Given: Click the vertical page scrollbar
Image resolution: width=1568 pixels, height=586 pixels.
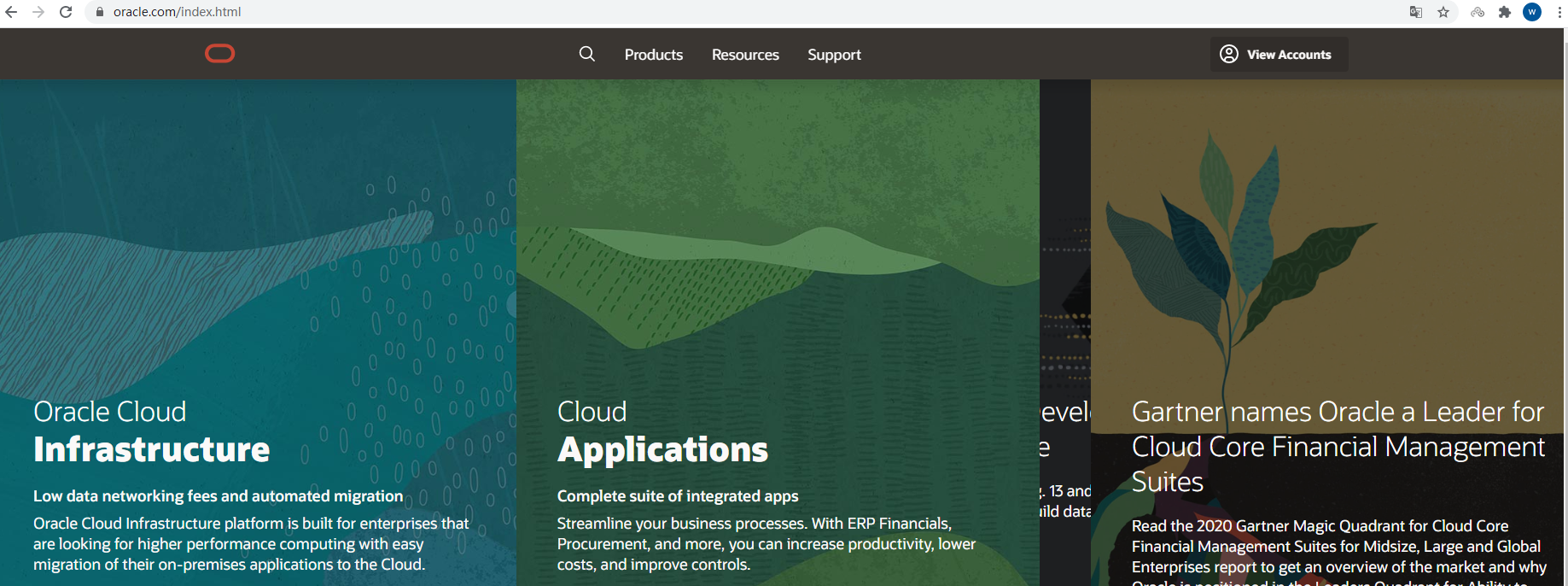Looking at the screenshot, I should pyautogui.click(x=1565, y=308).
